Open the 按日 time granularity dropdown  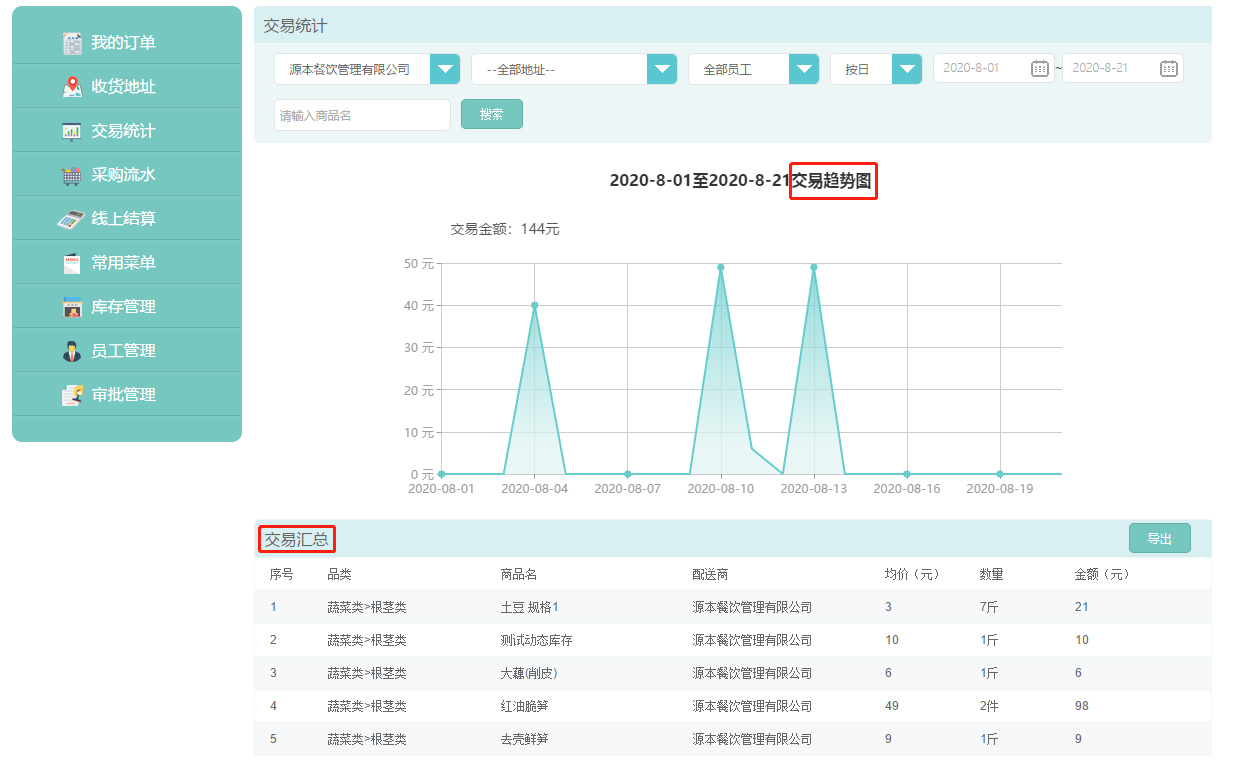click(x=907, y=68)
